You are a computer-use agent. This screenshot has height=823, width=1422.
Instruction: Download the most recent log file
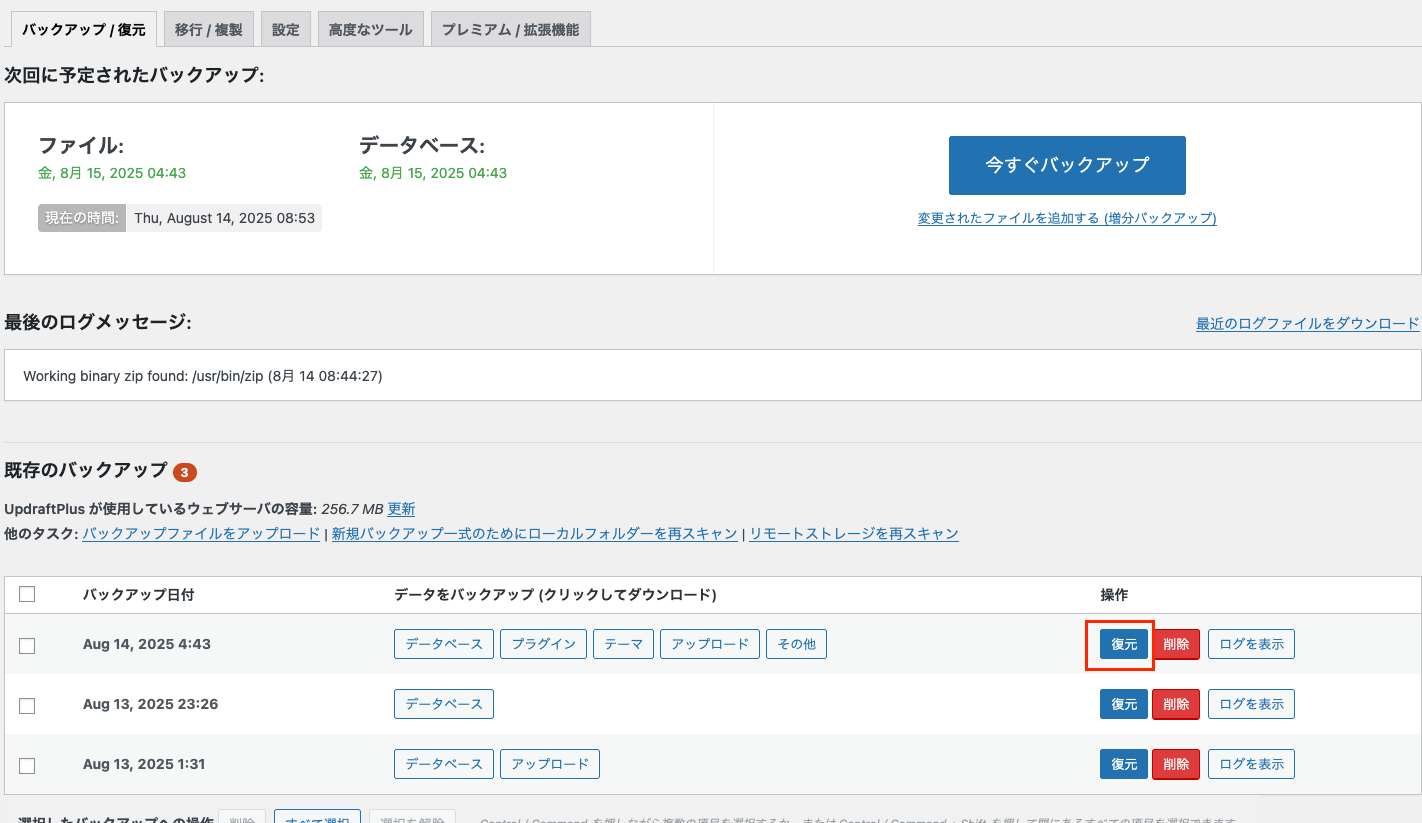1306,322
